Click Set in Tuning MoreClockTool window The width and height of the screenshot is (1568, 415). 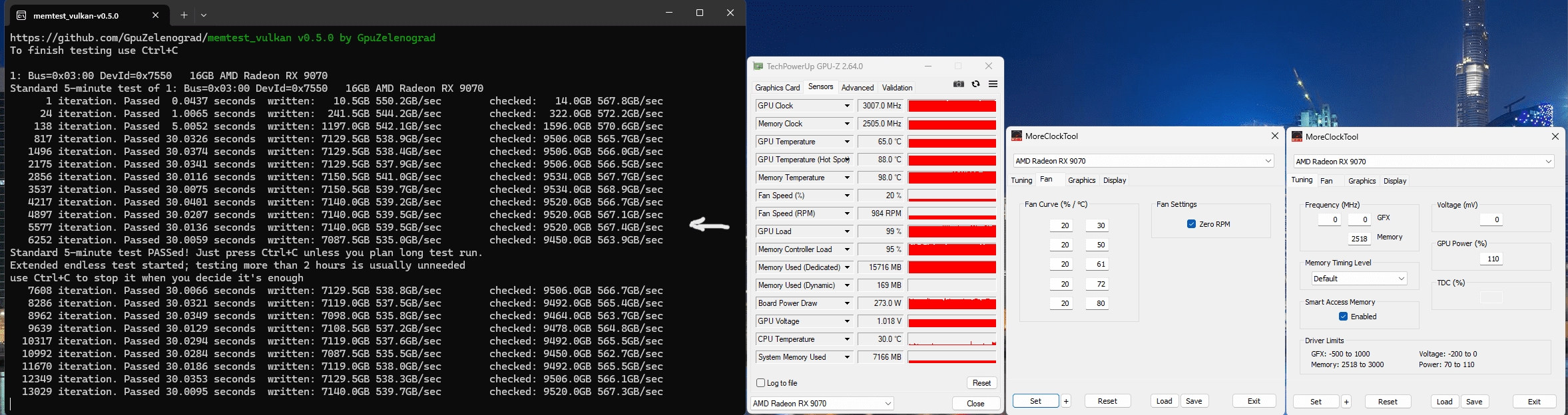click(x=1316, y=402)
